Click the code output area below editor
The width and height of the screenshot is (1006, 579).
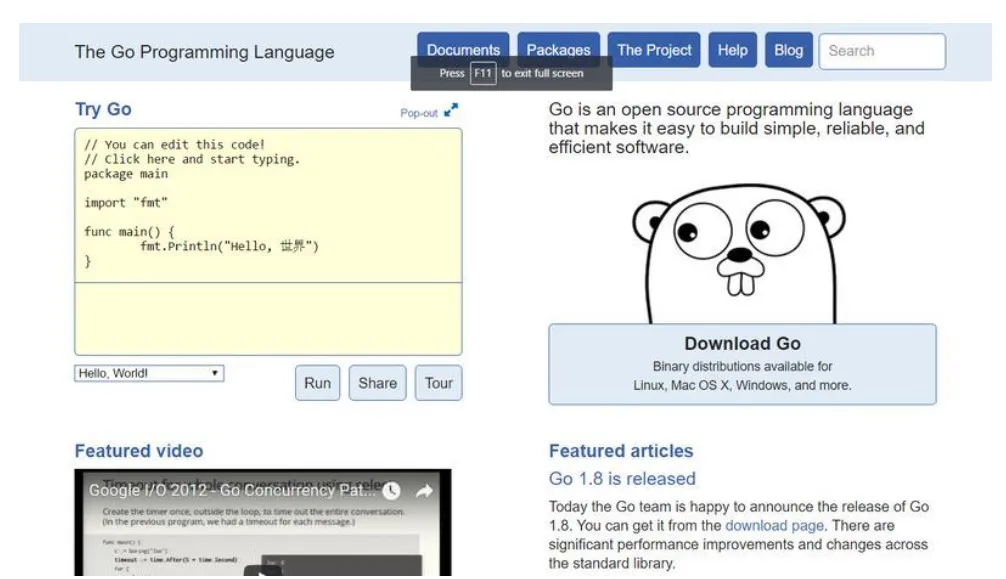coord(268,319)
